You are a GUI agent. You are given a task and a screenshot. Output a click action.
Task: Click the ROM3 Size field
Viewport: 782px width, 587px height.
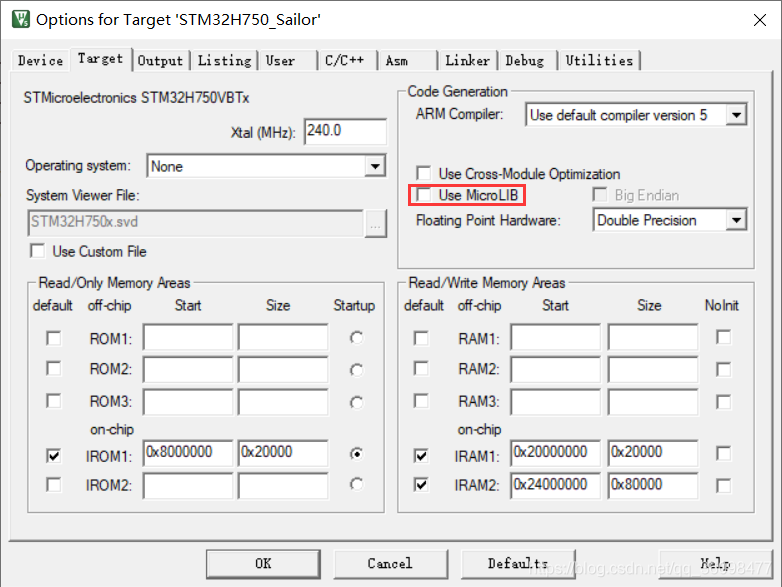(283, 402)
